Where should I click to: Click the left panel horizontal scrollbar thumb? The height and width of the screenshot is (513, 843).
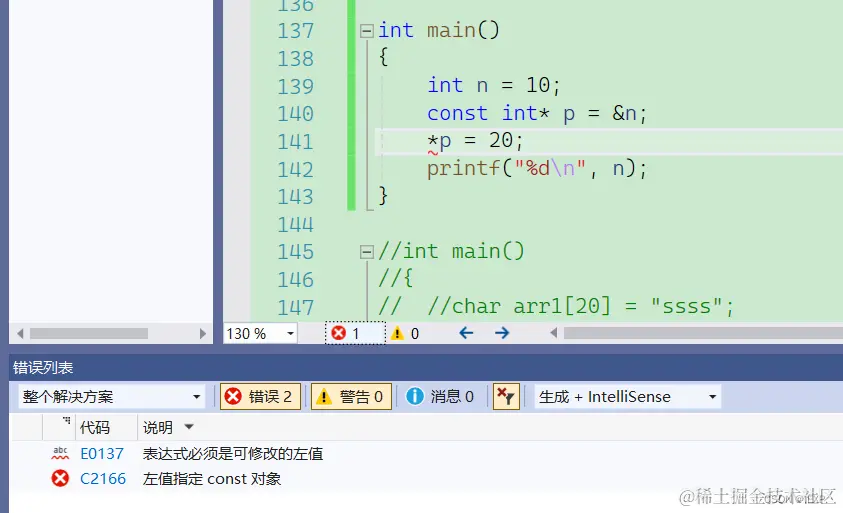point(89,333)
